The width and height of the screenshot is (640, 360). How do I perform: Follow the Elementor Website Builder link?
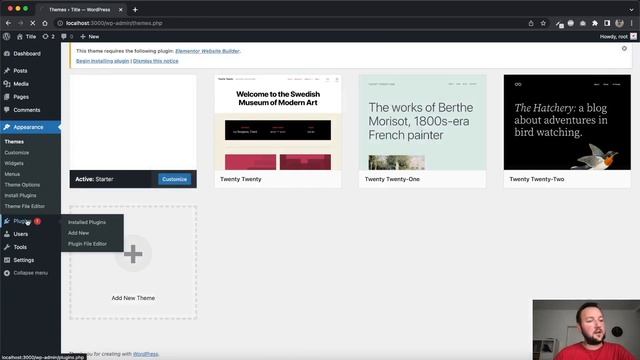207,51
